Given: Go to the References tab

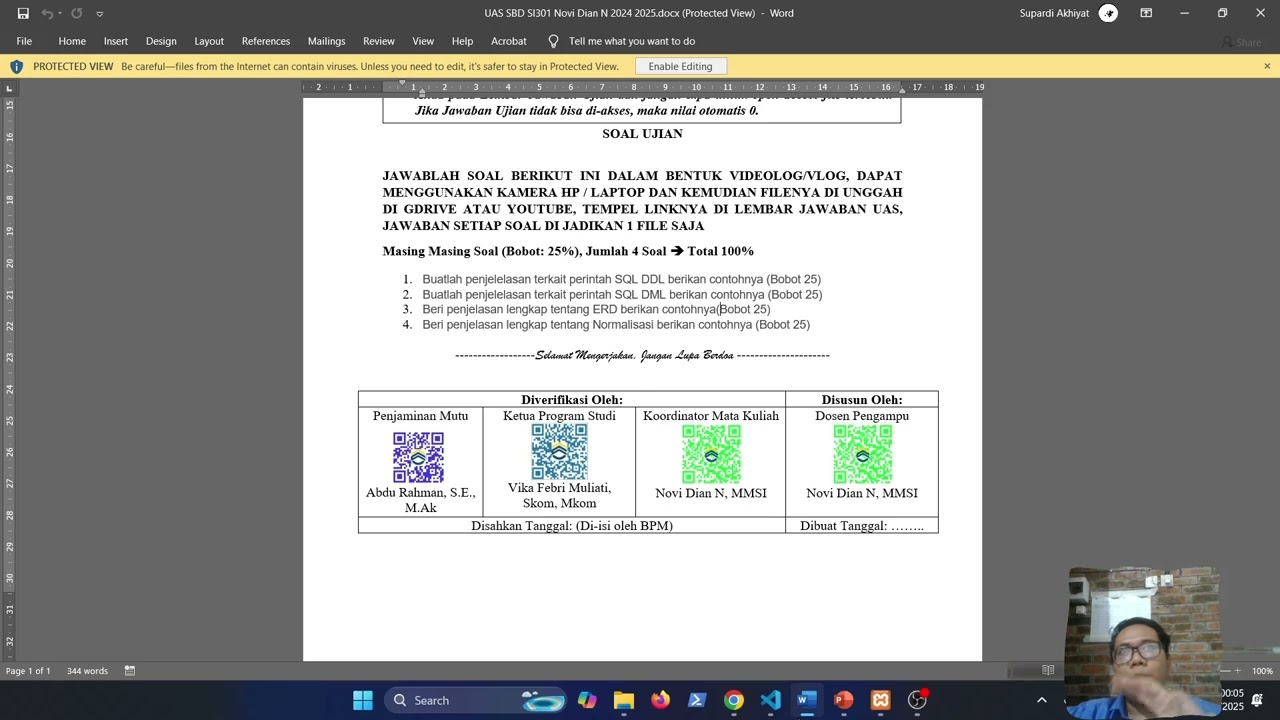Looking at the screenshot, I should (x=266, y=41).
